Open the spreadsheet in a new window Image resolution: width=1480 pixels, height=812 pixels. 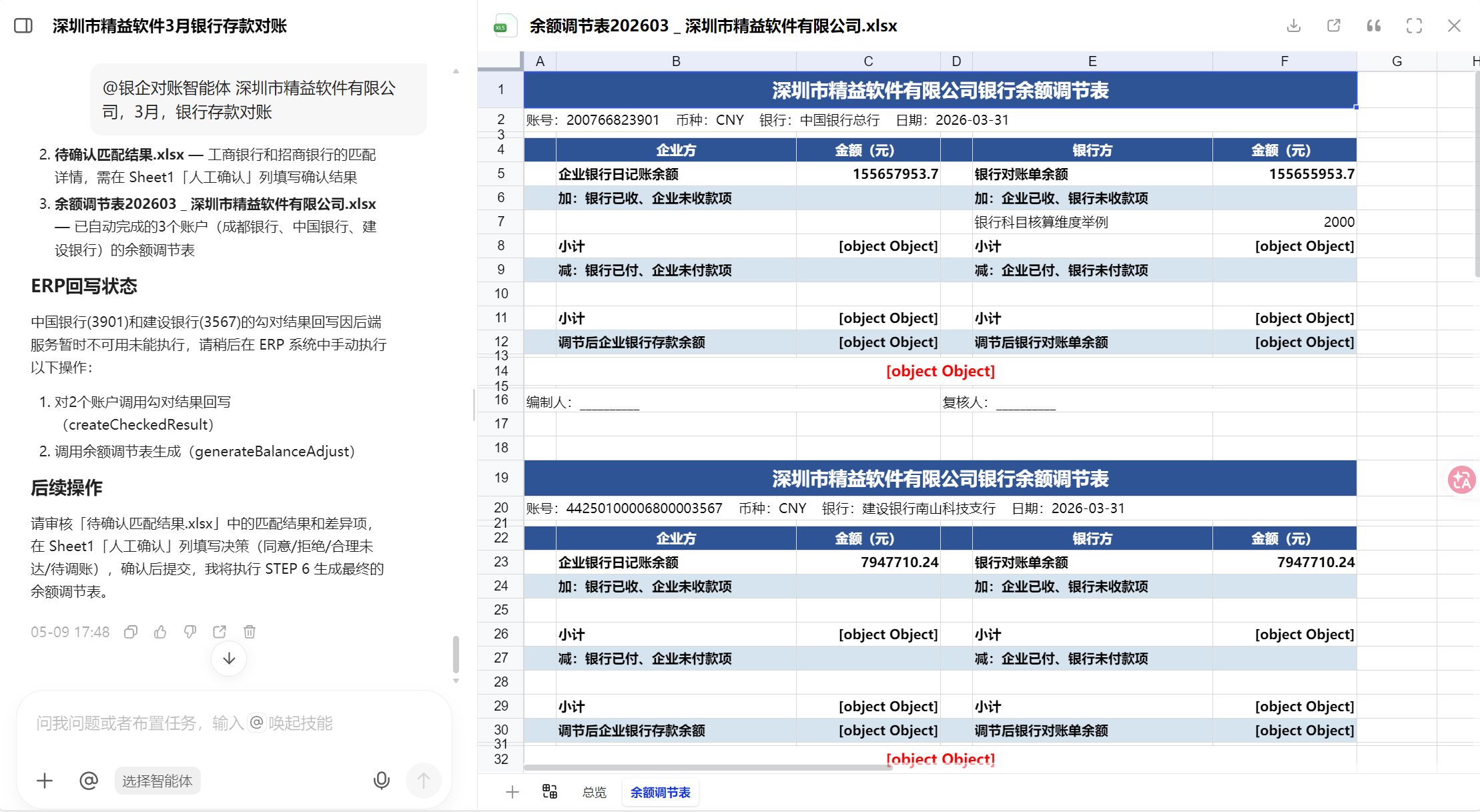click(1333, 26)
